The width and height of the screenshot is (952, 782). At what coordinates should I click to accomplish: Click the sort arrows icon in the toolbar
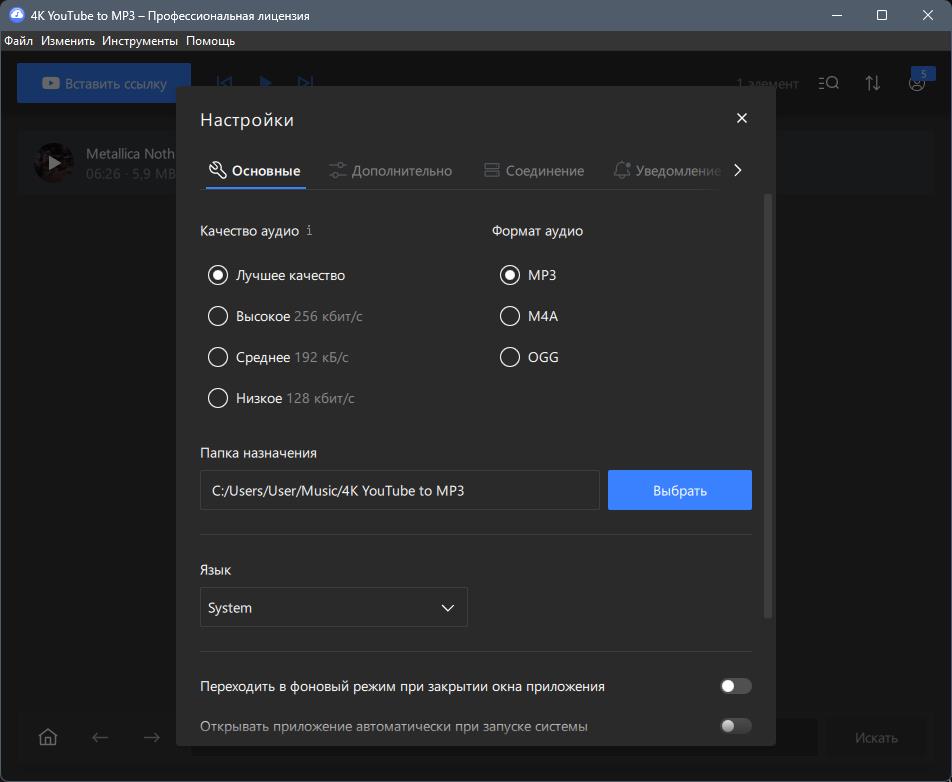[x=872, y=83]
